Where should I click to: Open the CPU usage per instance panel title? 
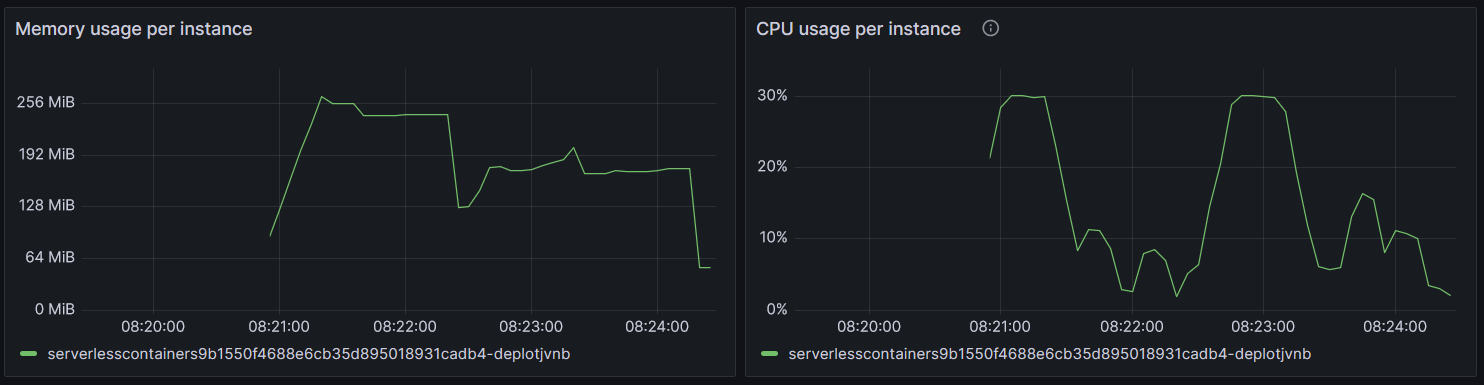click(858, 29)
